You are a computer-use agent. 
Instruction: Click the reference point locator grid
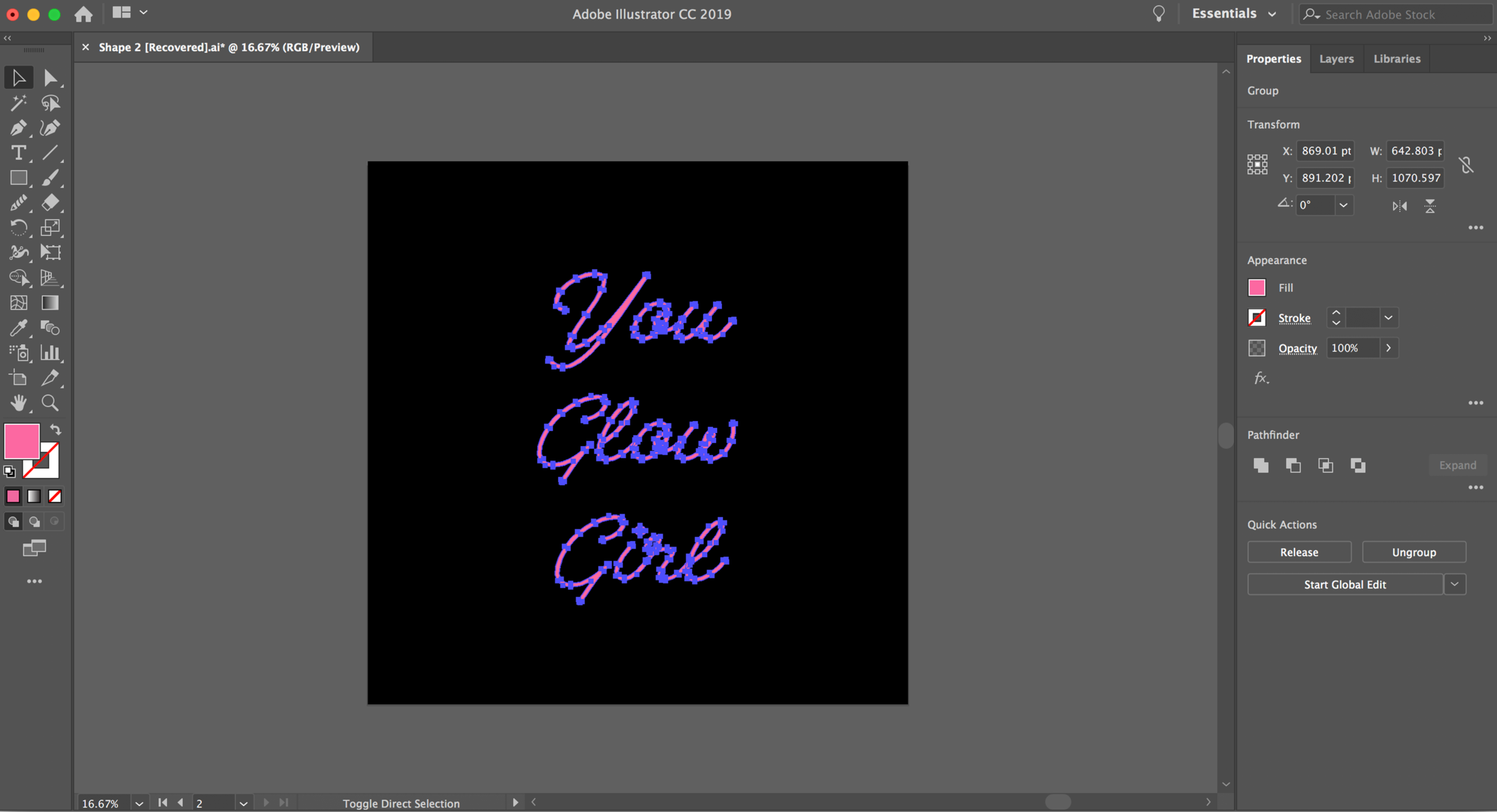click(1257, 164)
